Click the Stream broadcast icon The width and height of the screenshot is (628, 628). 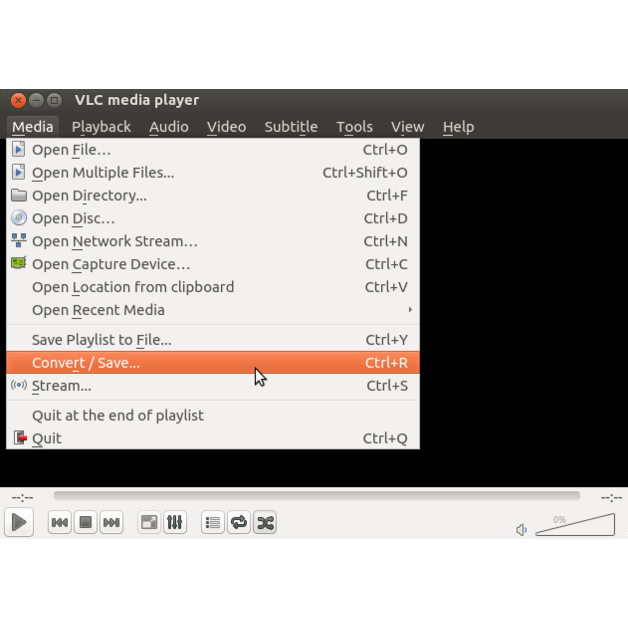coord(18,385)
